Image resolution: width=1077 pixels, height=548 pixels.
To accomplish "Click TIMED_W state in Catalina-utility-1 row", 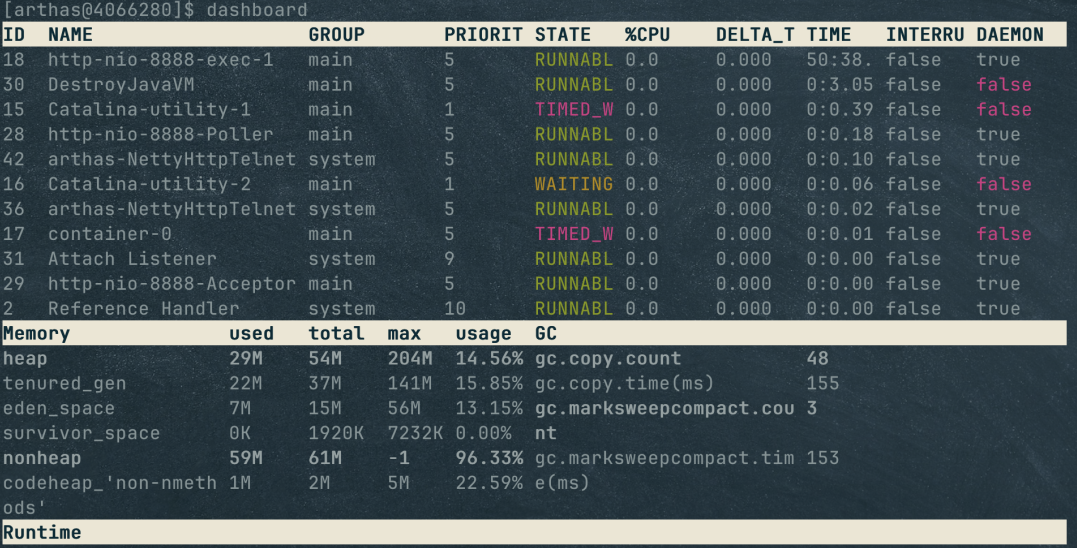I will [574, 109].
